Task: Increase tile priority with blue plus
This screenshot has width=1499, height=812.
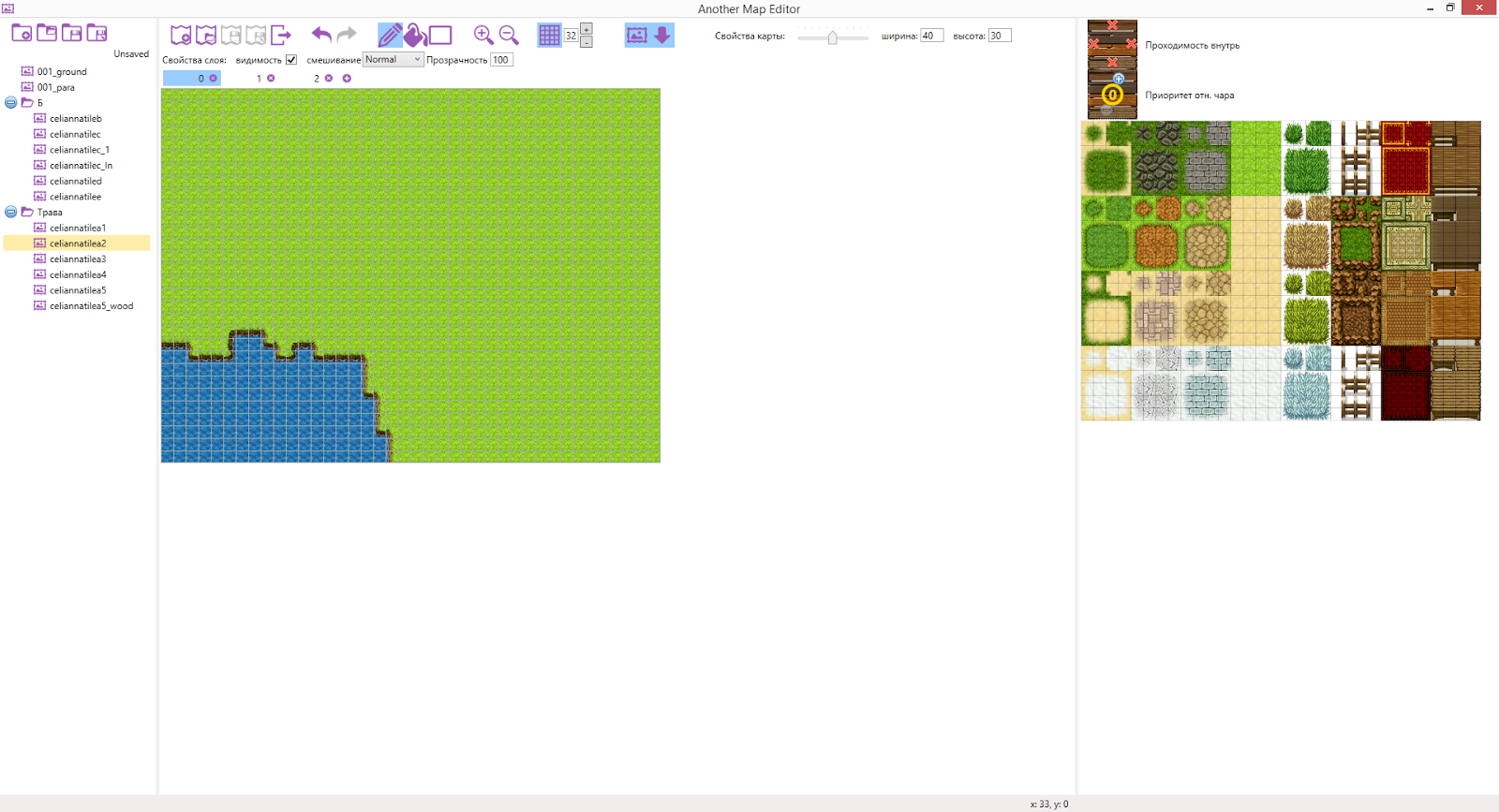Action: click(1118, 79)
